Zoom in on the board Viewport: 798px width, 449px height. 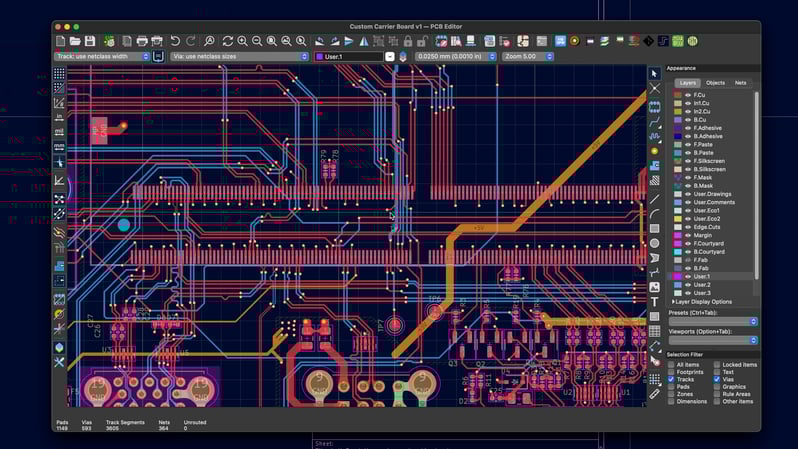[x=242, y=41]
